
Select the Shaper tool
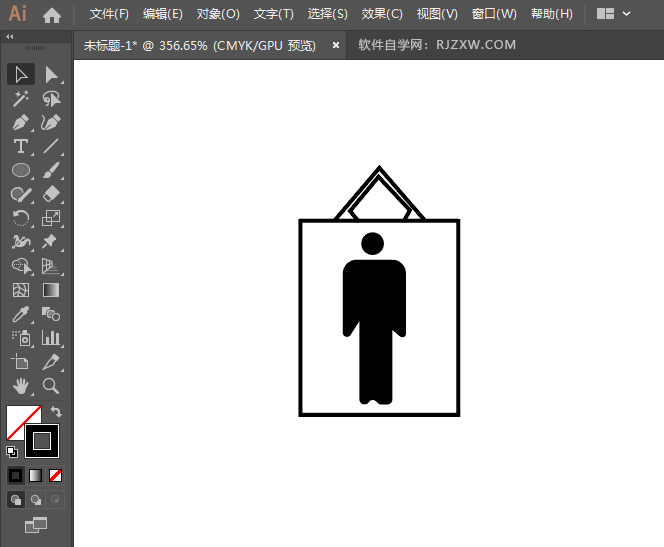21,194
